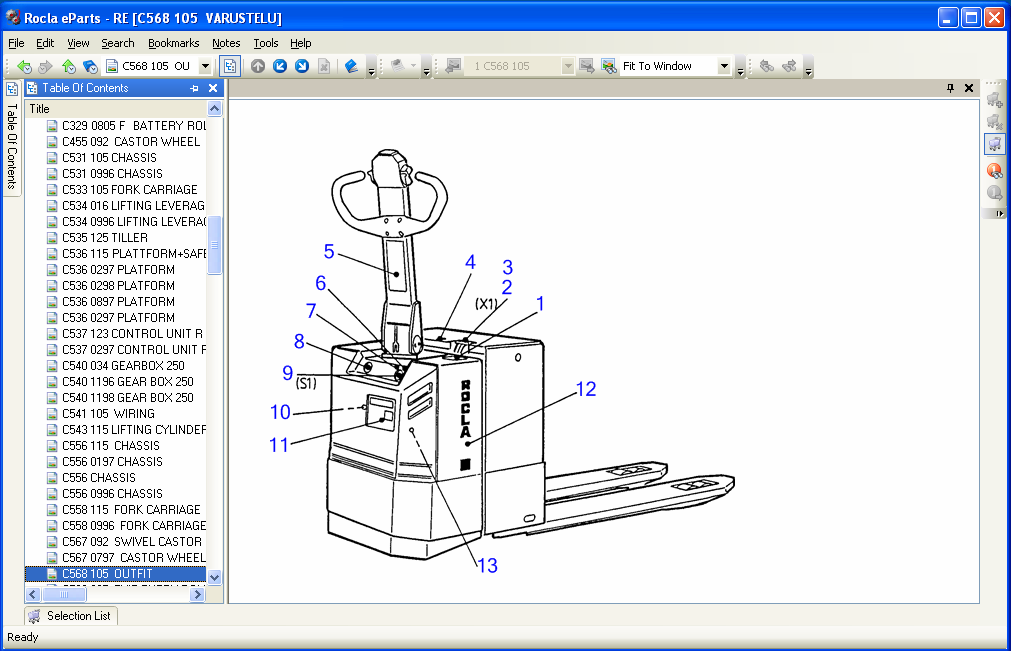Open the Search menu
The width and height of the screenshot is (1011, 651).
[x=117, y=43]
